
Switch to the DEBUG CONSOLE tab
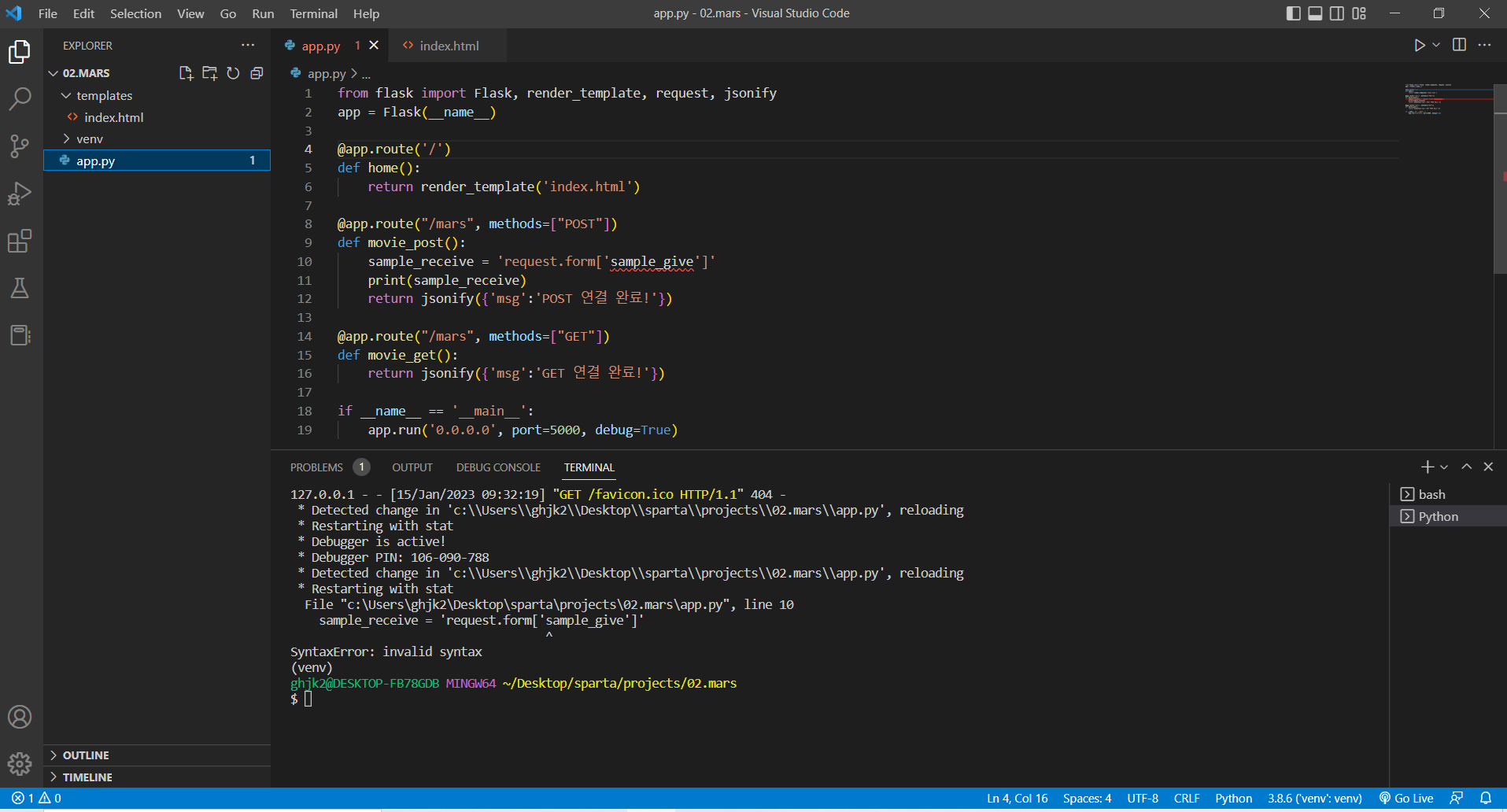click(x=498, y=467)
